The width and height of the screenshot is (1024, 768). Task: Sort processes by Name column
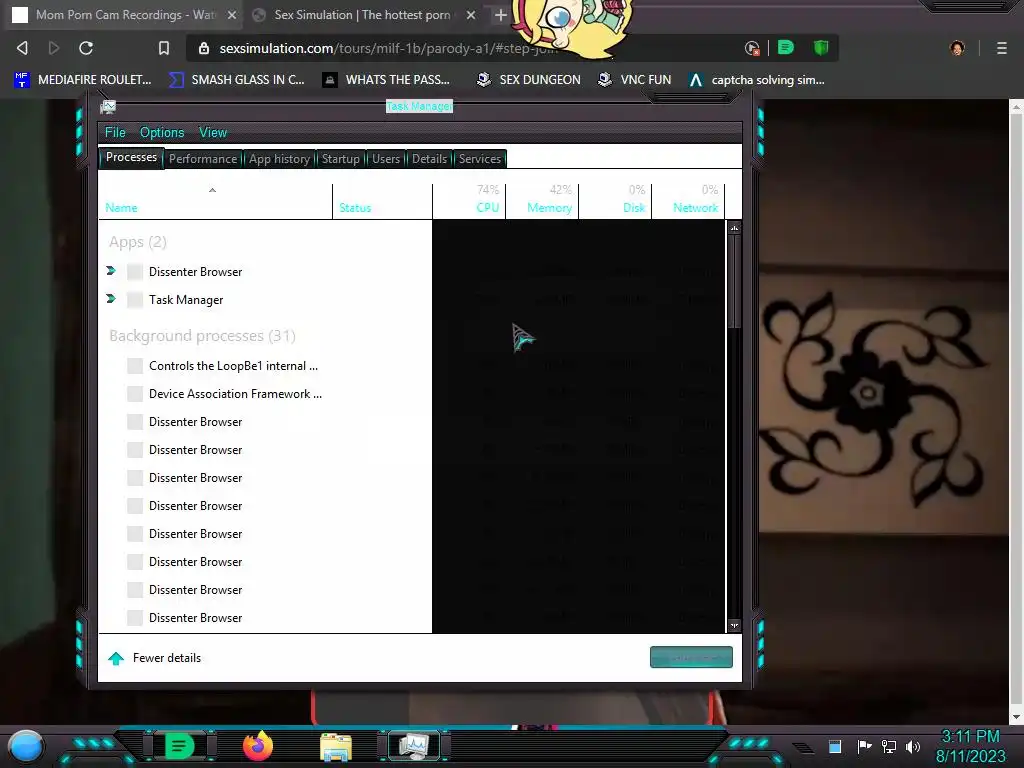tap(216, 201)
